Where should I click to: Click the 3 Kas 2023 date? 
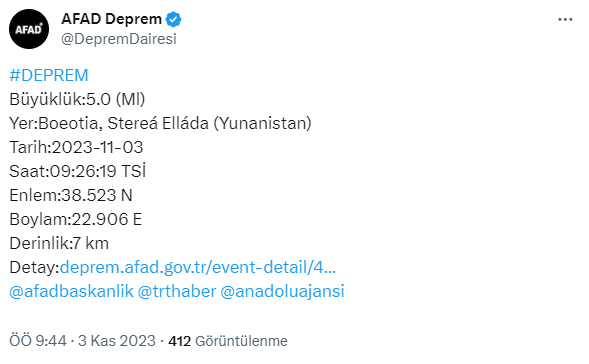click(117, 341)
